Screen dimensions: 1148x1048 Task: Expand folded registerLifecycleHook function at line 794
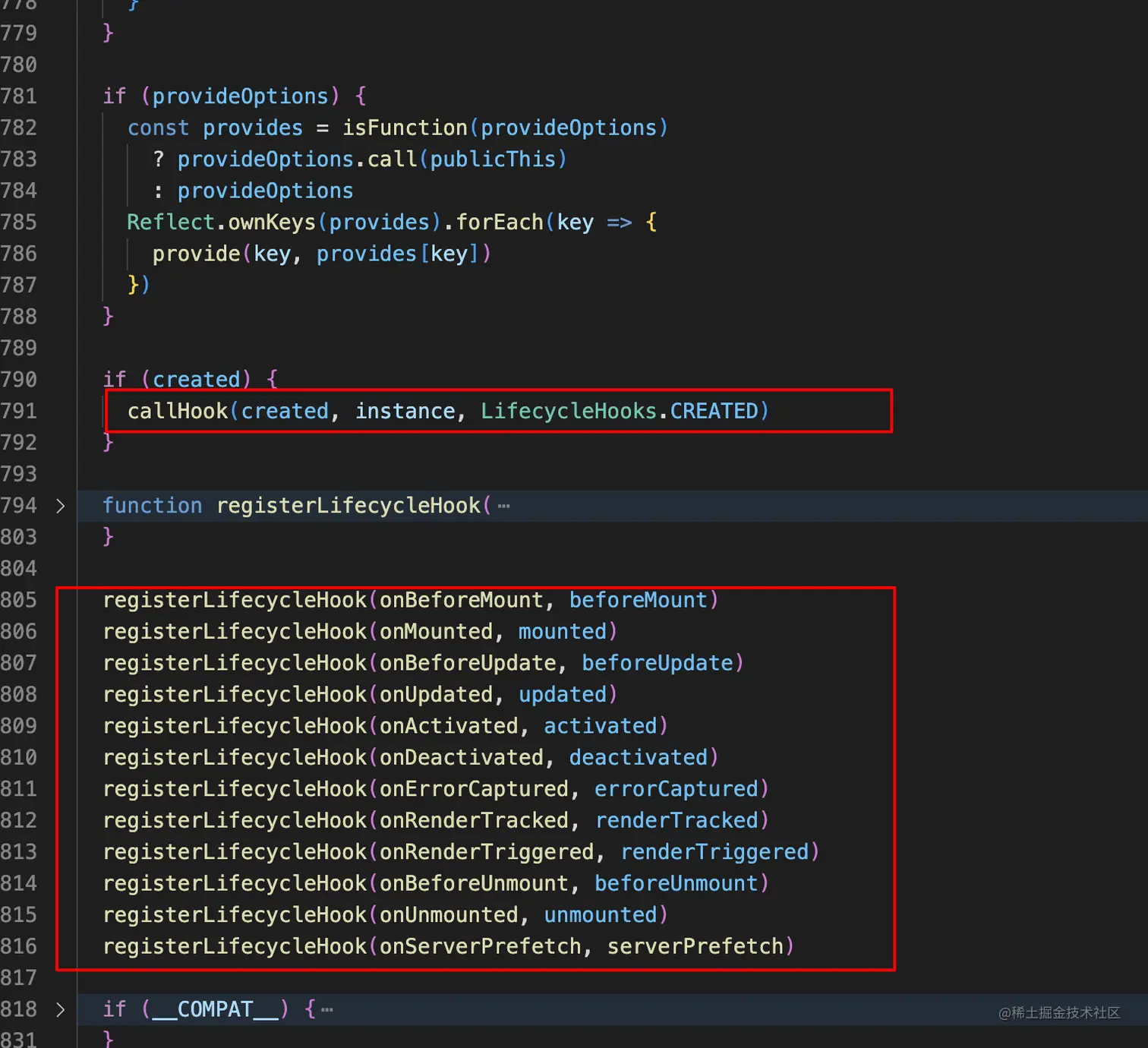click(x=61, y=506)
